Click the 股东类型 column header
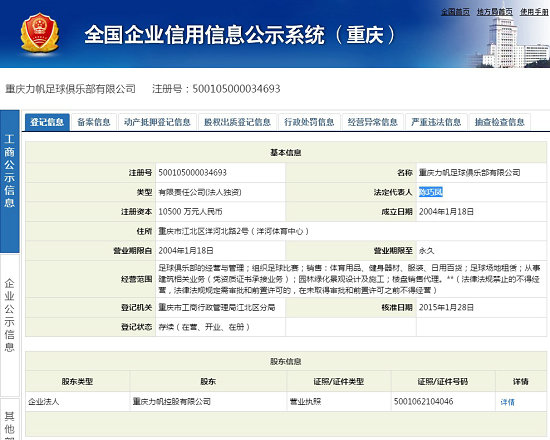This screenshot has height=440, width=550. [x=77, y=381]
